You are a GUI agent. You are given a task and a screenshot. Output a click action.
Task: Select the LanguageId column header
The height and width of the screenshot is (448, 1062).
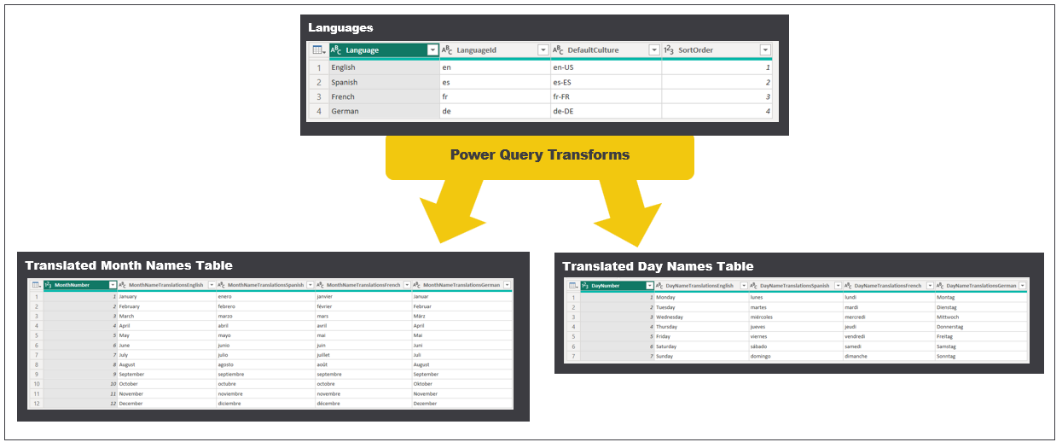tap(494, 50)
